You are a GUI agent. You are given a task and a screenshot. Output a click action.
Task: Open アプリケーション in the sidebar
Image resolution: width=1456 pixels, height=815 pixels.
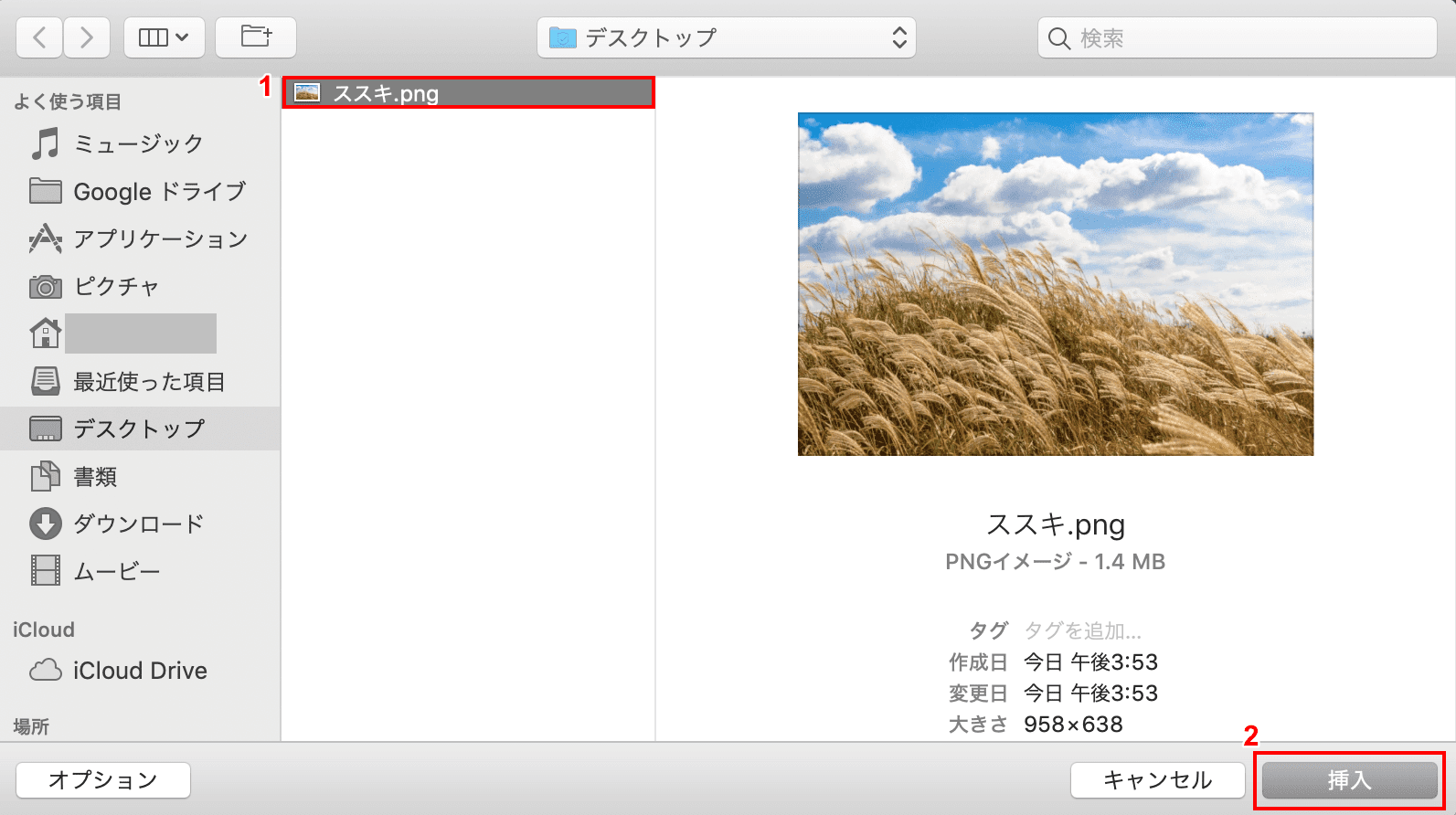click(140, 238)
